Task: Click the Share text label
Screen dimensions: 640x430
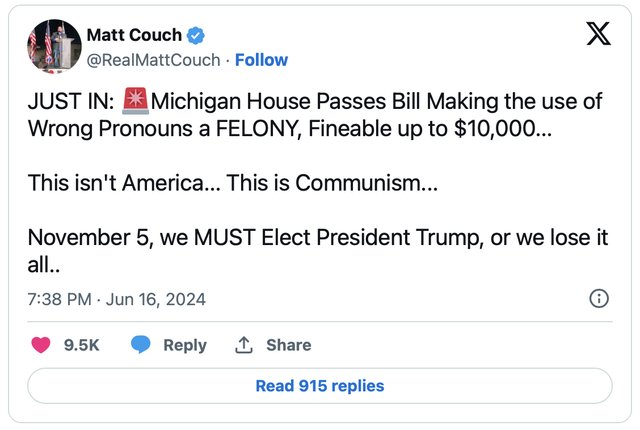Action: [x=289, y=345]
